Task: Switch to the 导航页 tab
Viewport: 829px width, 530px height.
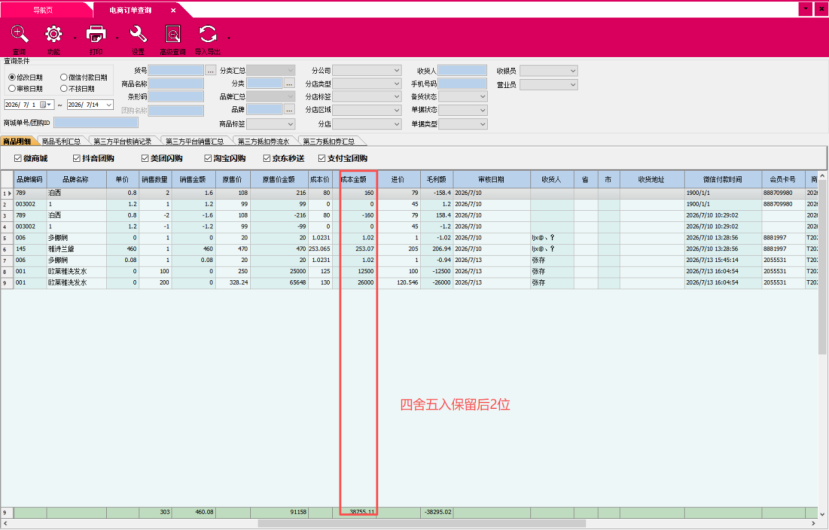Action: tap(43, 10)
